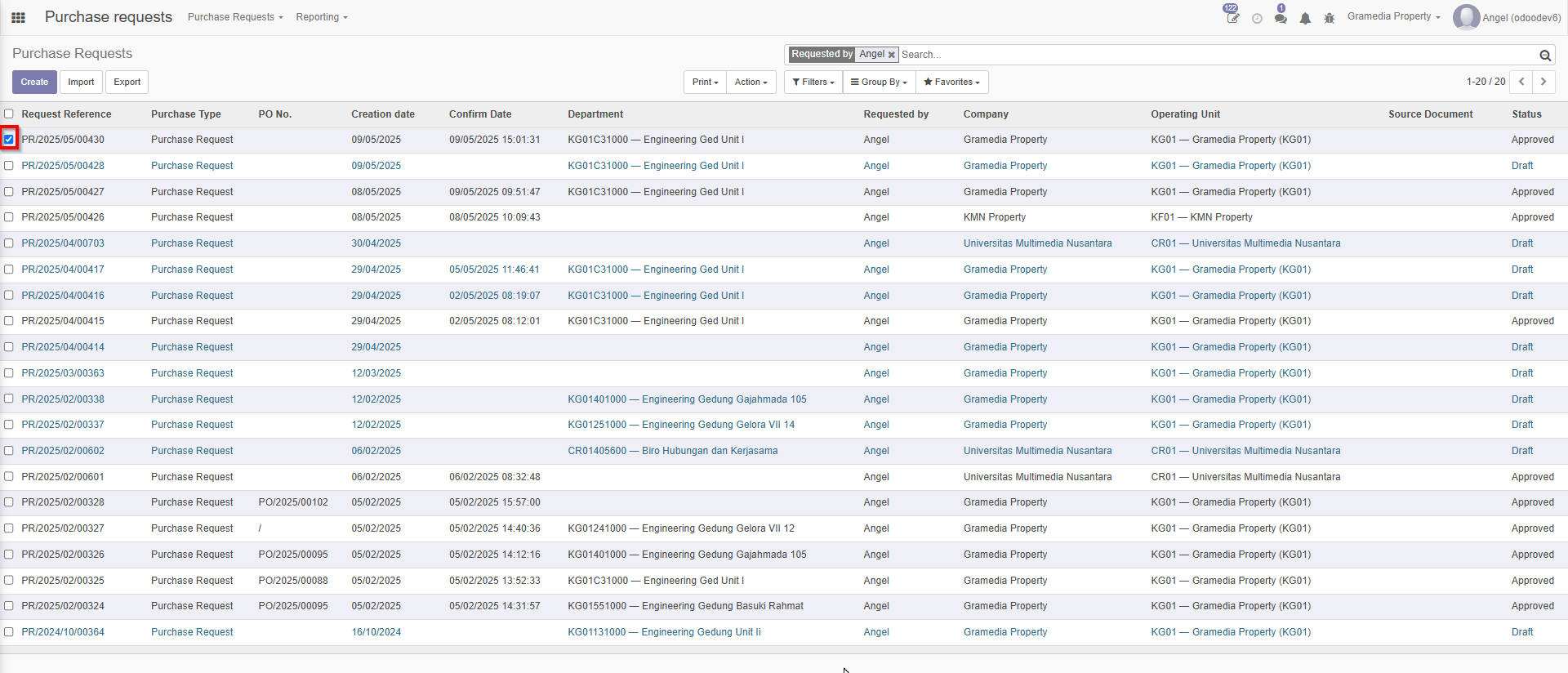Expand the Group By dropdown
The height and width of the screenshot is (673, 1568).
pyautogui.click(x=879, y=82)
